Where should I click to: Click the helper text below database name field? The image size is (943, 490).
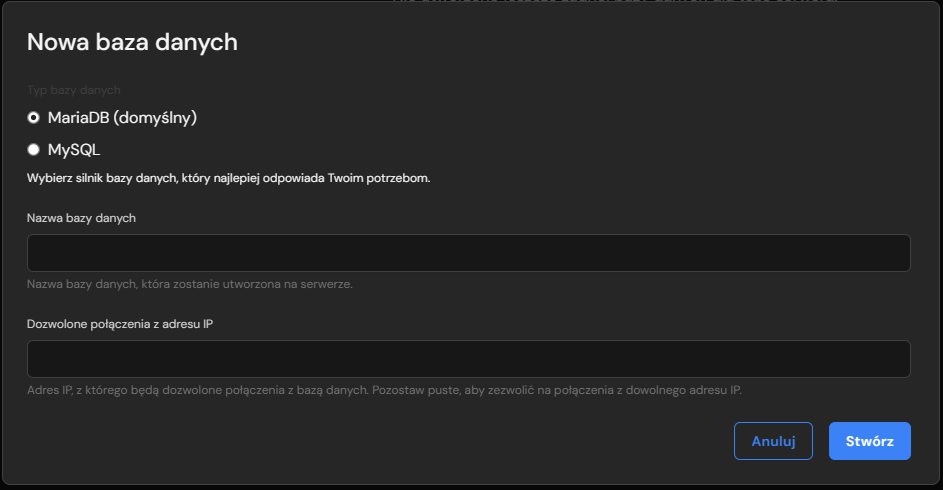click(190, 284)
